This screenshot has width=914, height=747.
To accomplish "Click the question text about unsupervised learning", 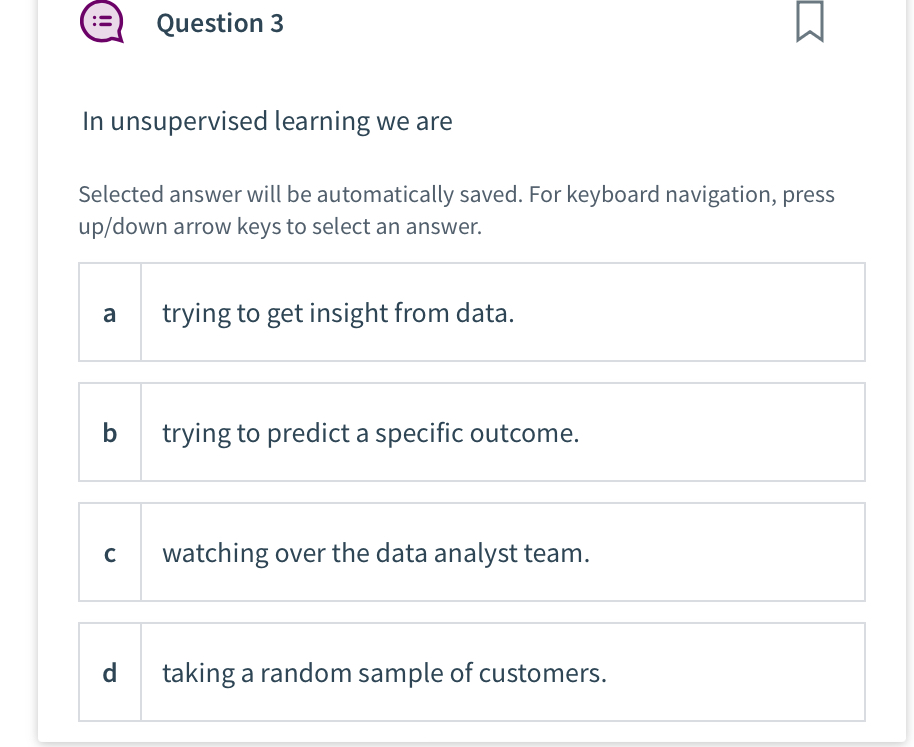I will [267, 121].
